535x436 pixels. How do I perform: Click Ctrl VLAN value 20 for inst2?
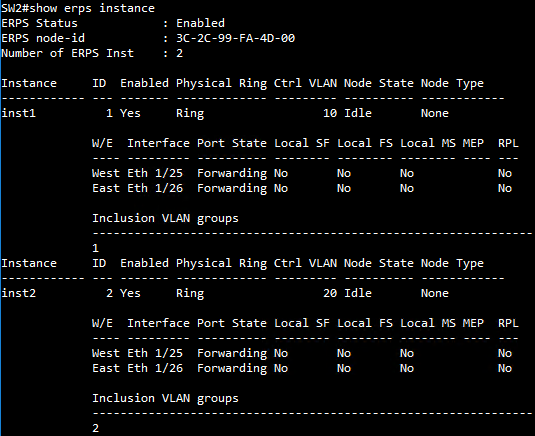click(330, 293)
